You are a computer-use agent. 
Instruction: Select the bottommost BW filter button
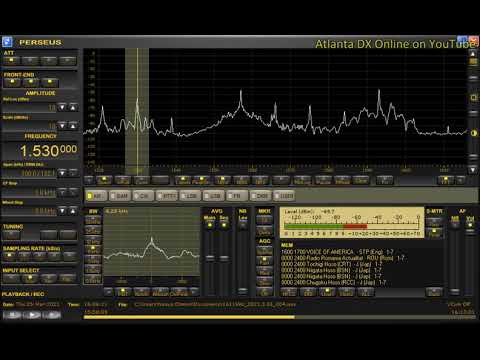pyautogui.click(x=93, y=279)
